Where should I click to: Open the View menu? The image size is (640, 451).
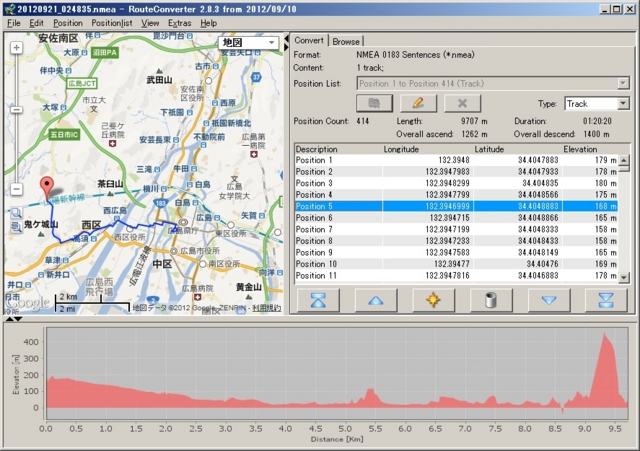[x=150, y=23]
